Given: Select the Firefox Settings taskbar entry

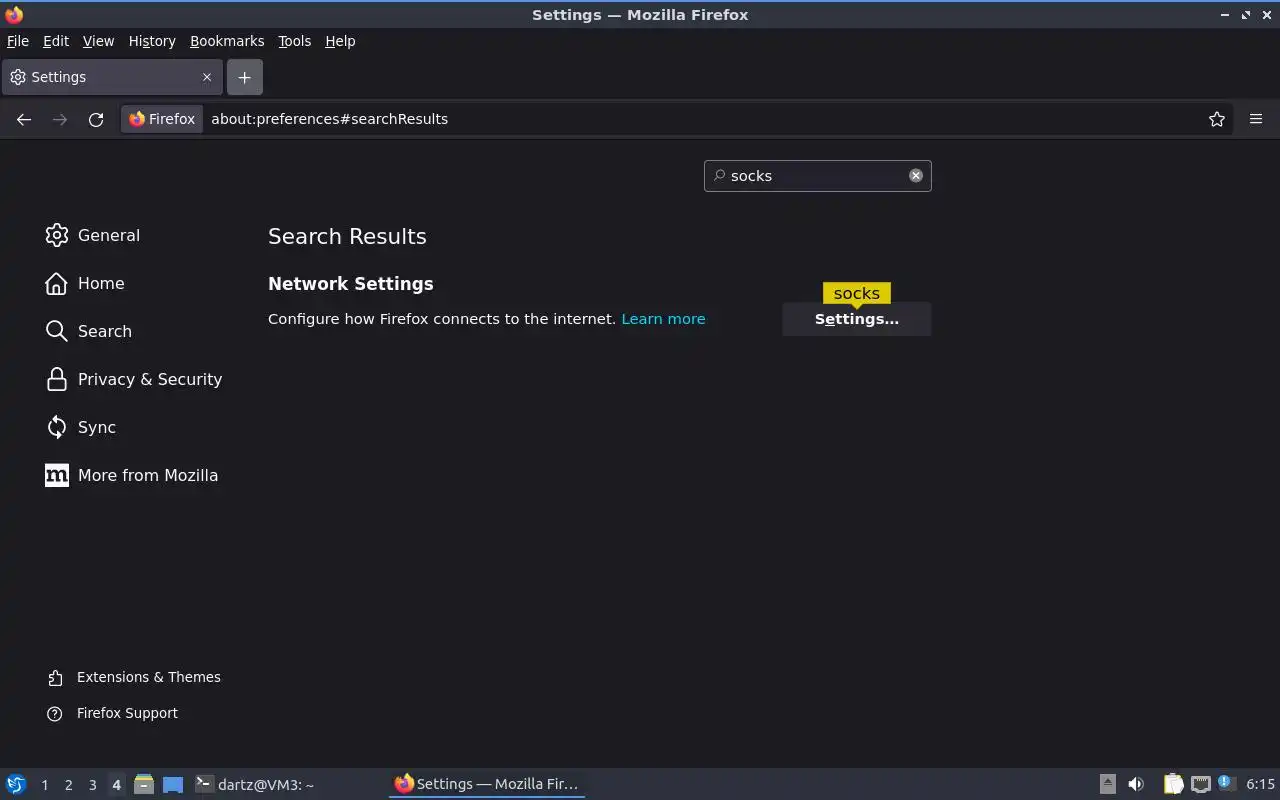Looking at the screenshot, I should pos(487,784).
